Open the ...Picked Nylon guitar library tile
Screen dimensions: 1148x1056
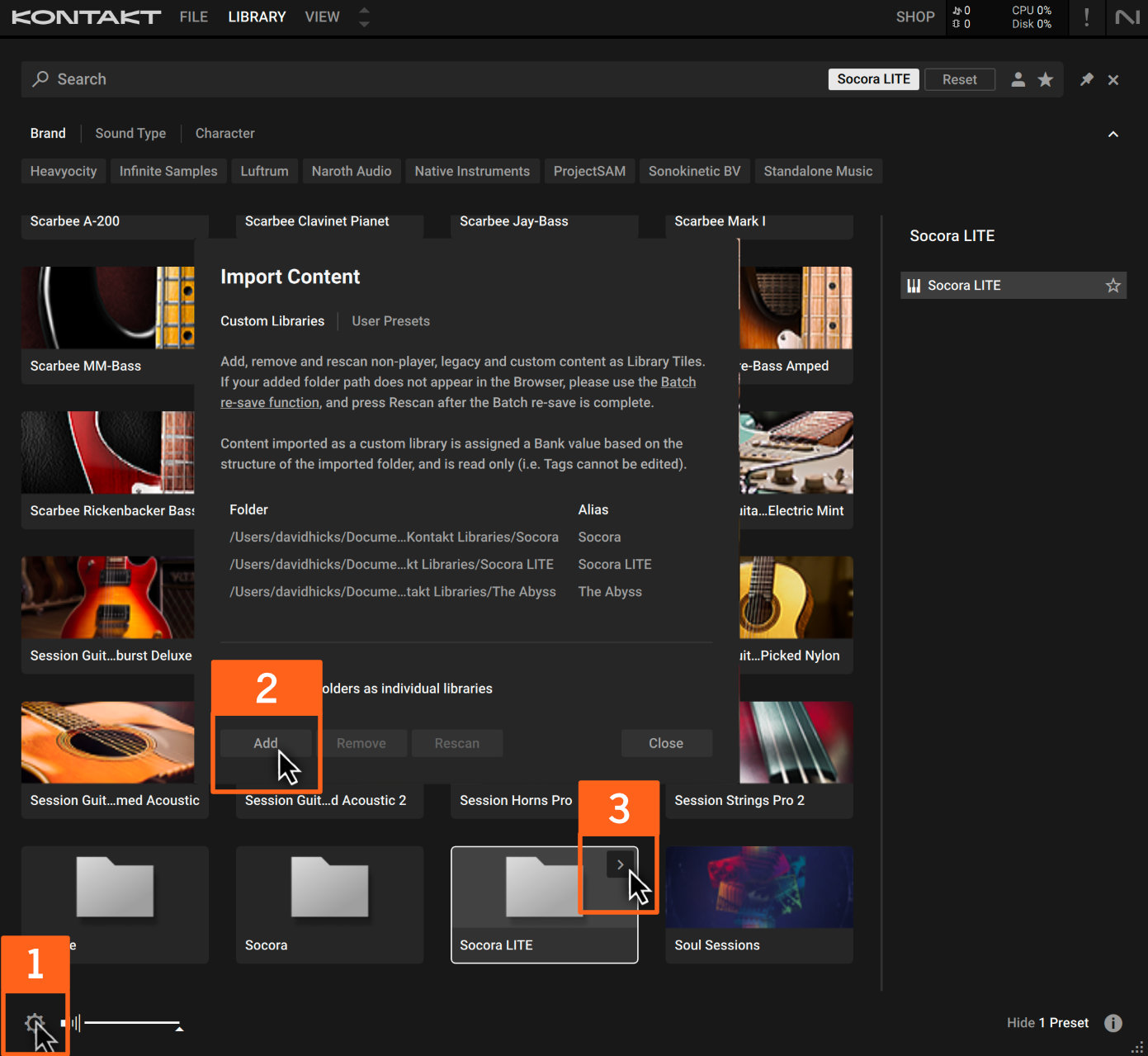(796, 615)
